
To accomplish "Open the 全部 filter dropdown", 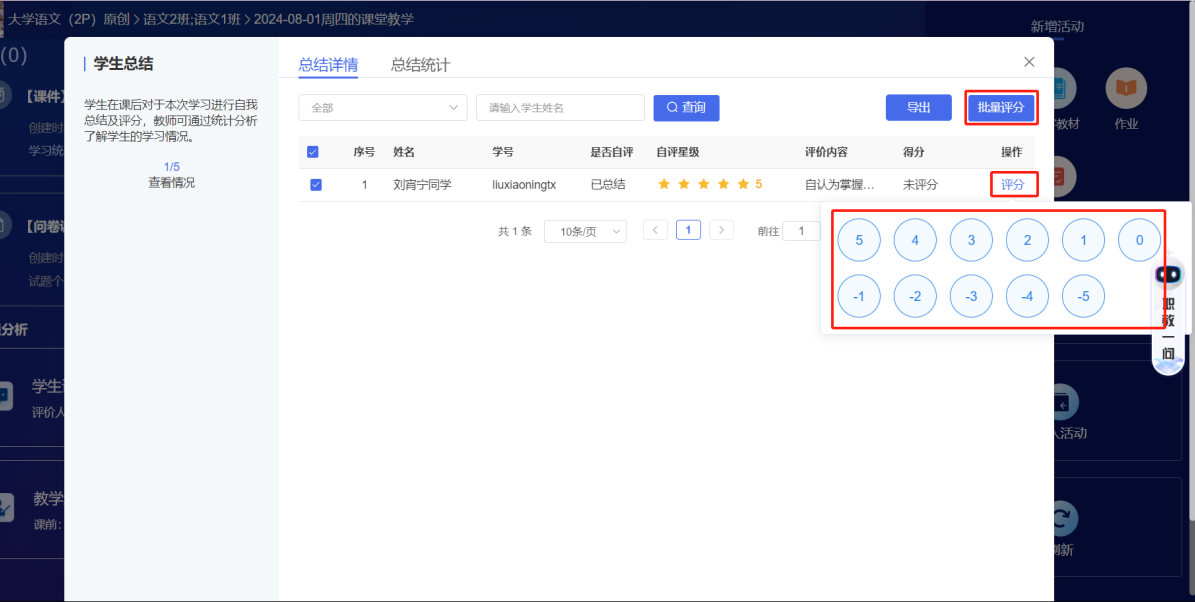I will 383,107.
